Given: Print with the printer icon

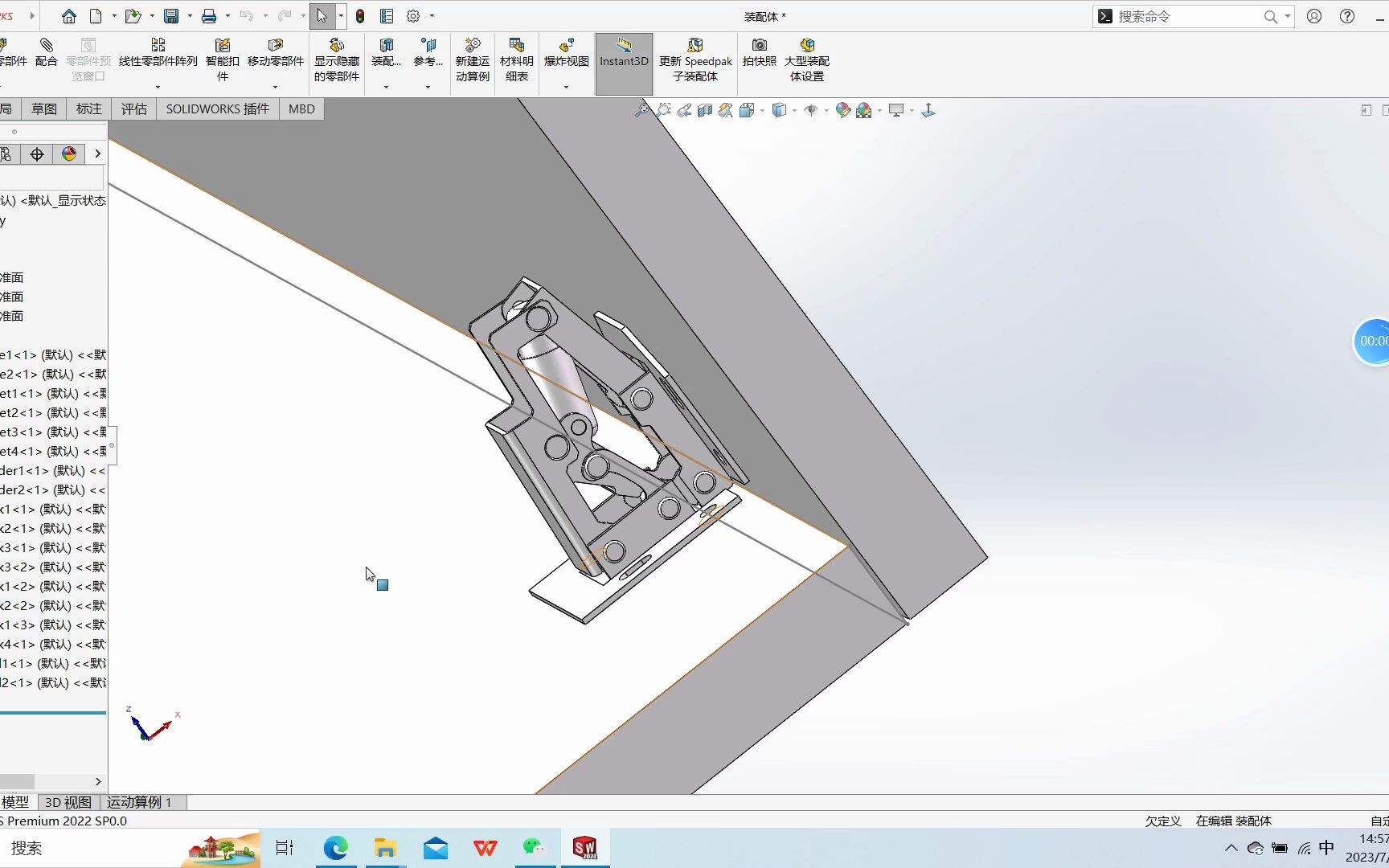Looking at the screenshot, I should (209, 16).
